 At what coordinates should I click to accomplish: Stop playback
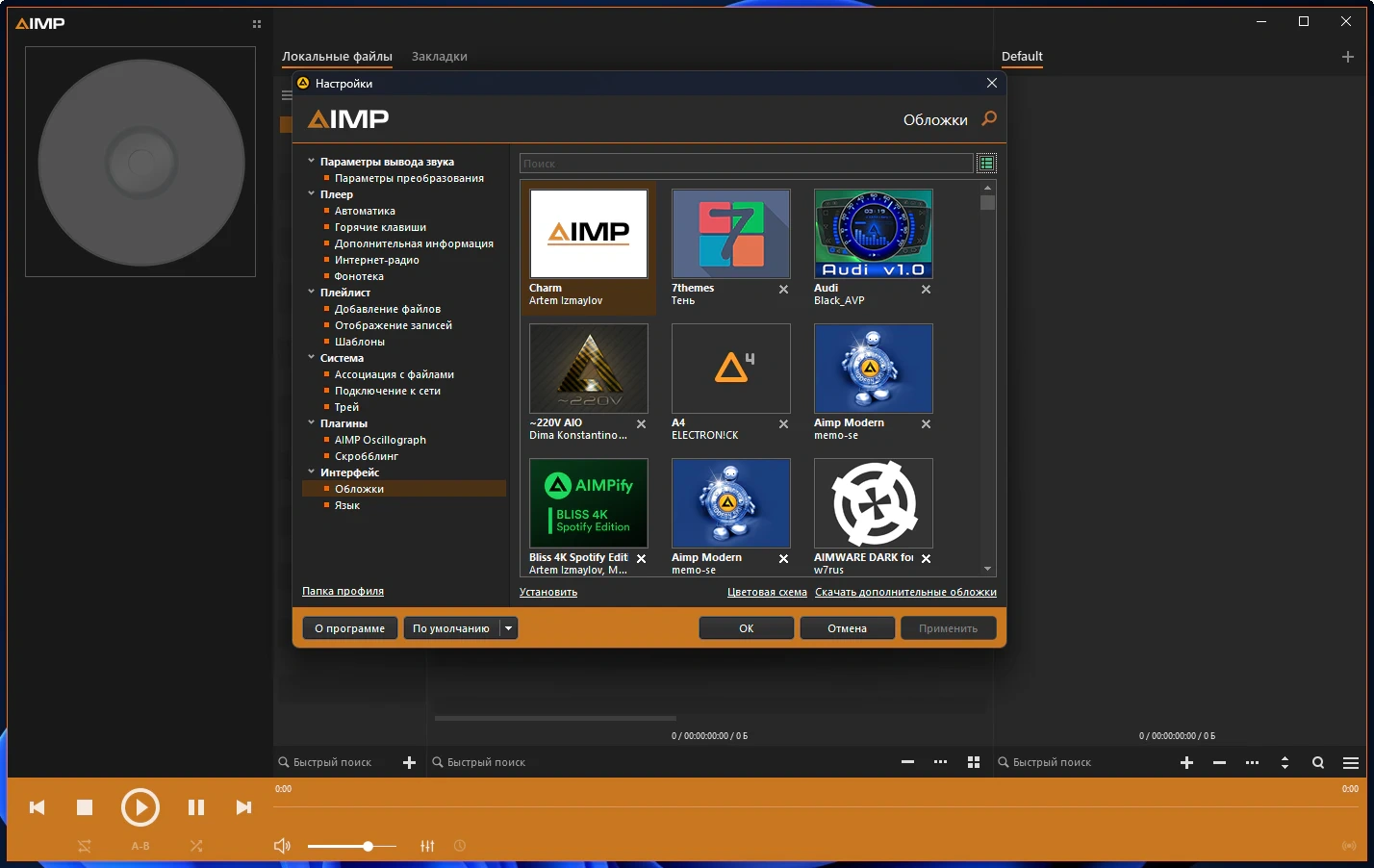click(85, 807)
